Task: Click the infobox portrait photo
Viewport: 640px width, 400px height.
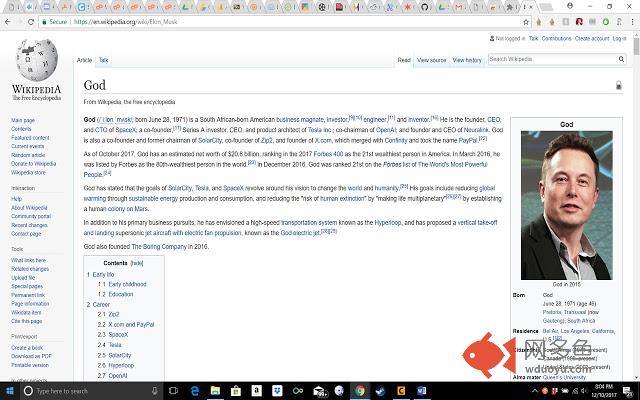Action: (567, 205)
